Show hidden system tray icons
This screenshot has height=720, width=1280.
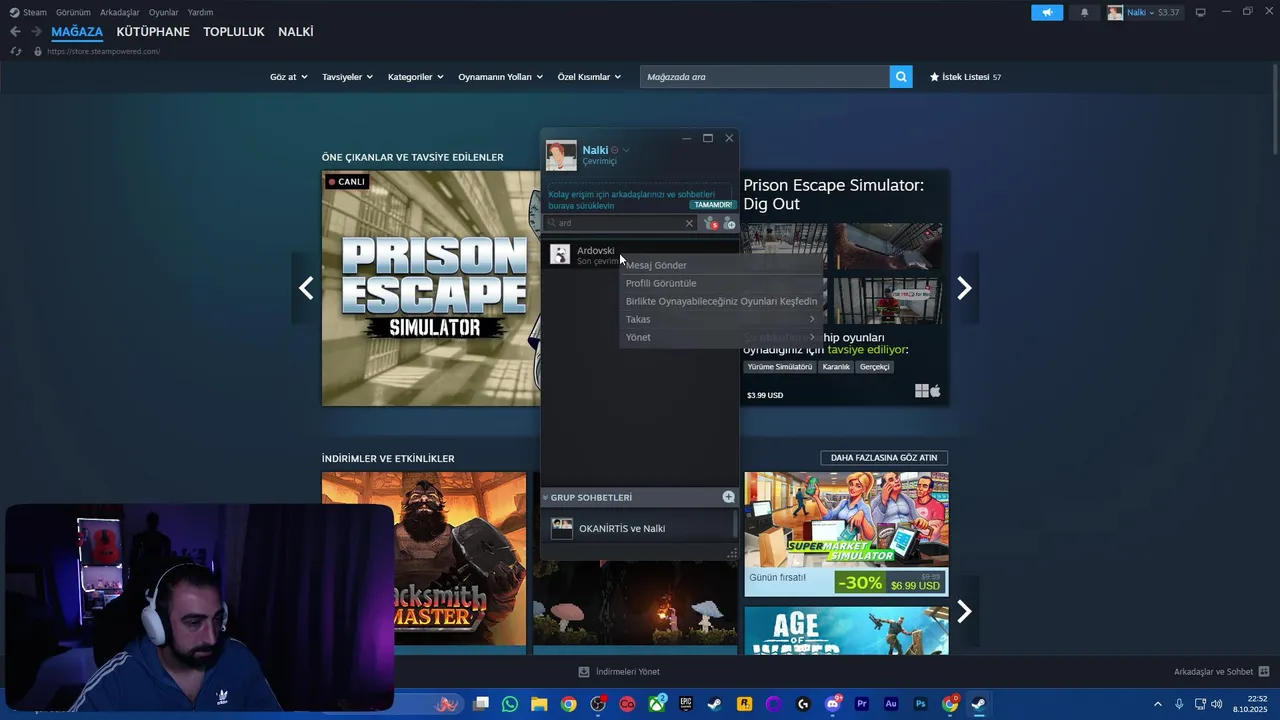pyautogui.click(x=1158, y=704)
